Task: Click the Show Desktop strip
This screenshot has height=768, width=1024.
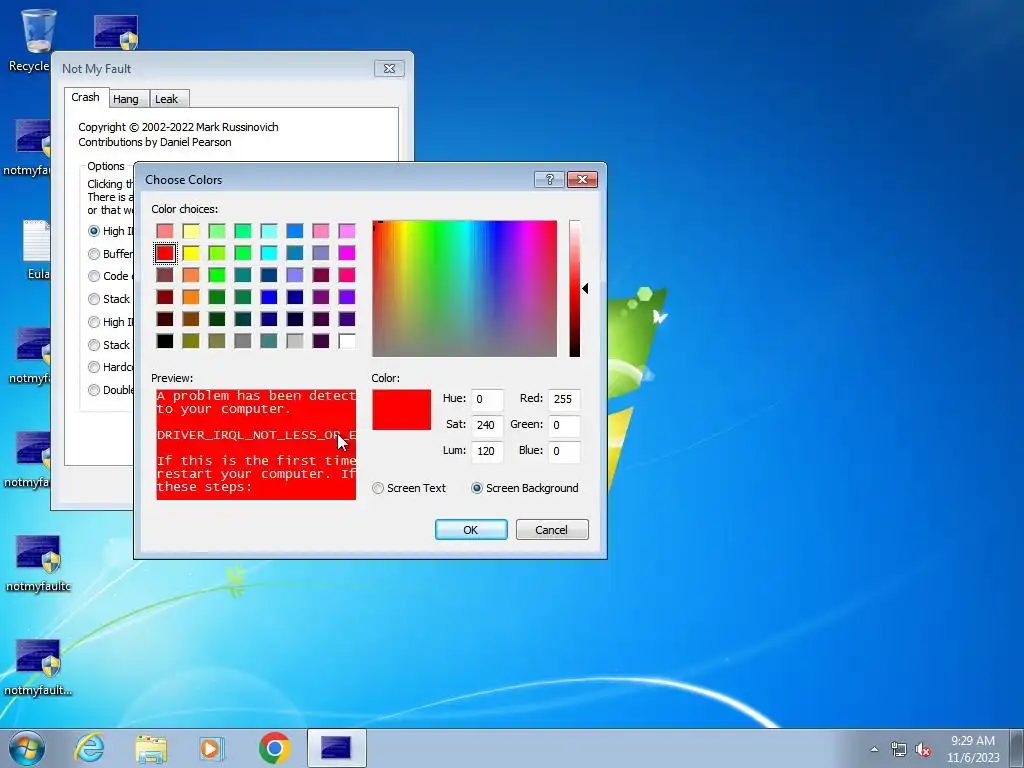Action: point(1017,748)
